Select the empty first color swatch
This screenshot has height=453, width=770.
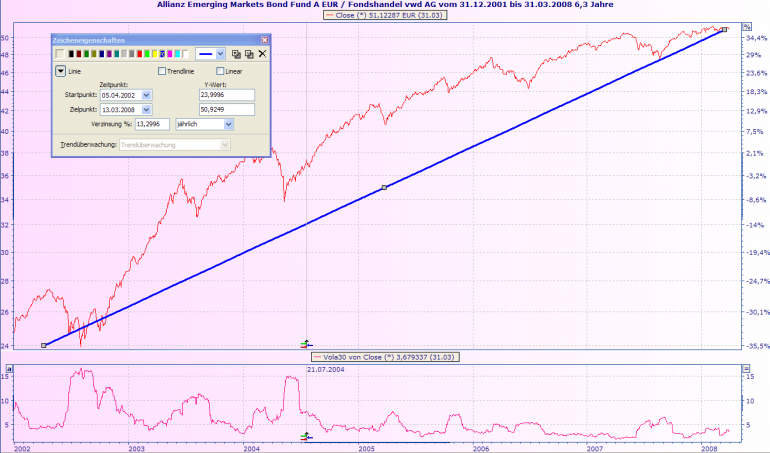click(x=60, y=54)
